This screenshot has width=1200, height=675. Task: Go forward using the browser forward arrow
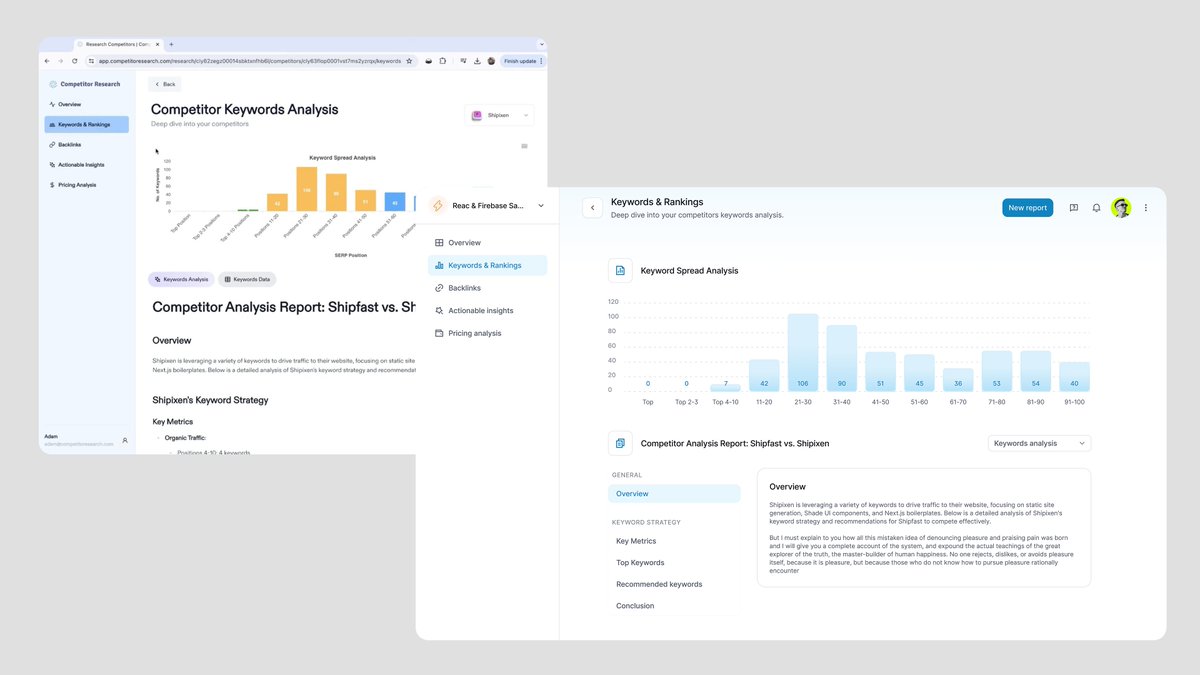pyautogui.click(x=60, y=61)
